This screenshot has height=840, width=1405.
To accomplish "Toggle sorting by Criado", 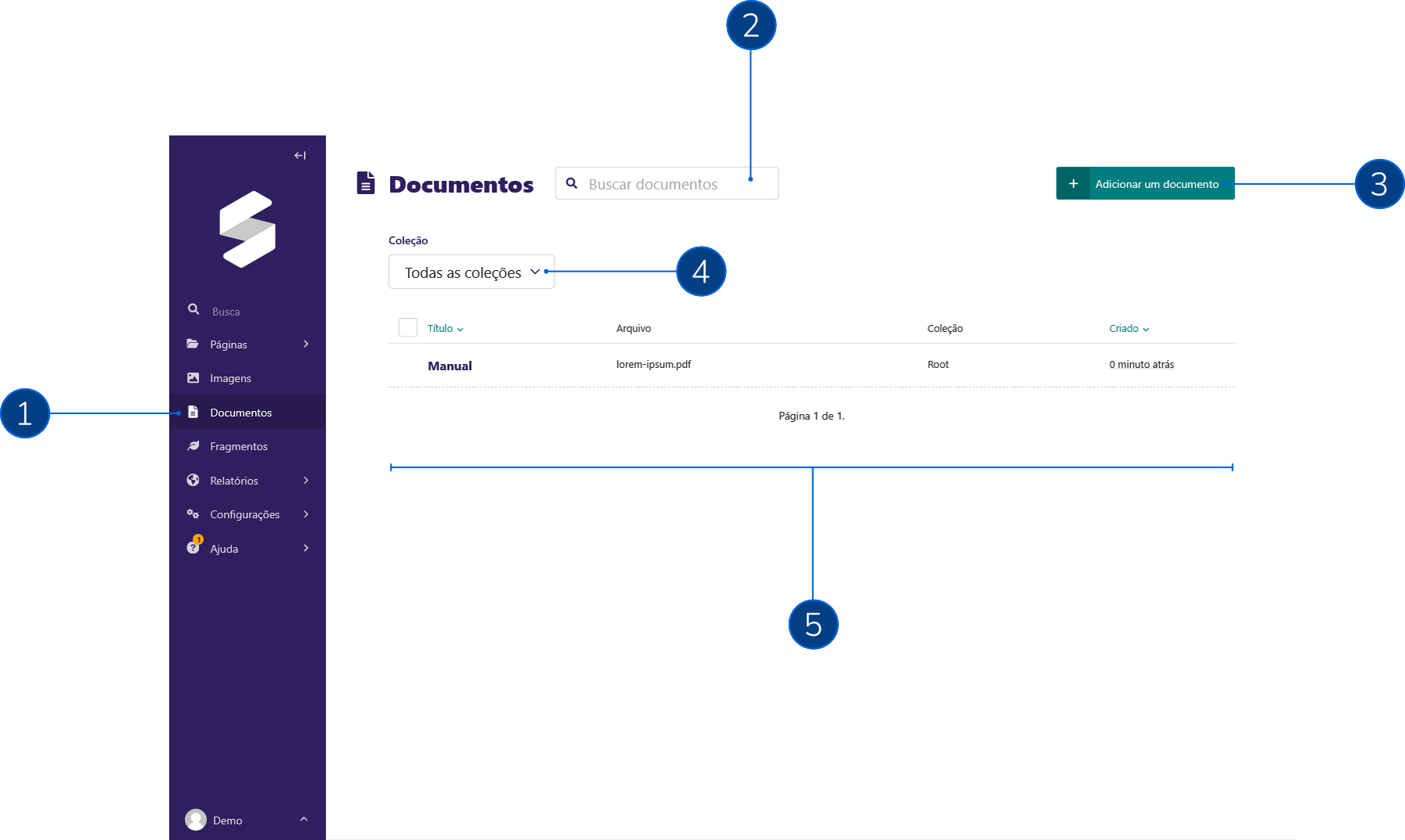I will coord(1128,328).
